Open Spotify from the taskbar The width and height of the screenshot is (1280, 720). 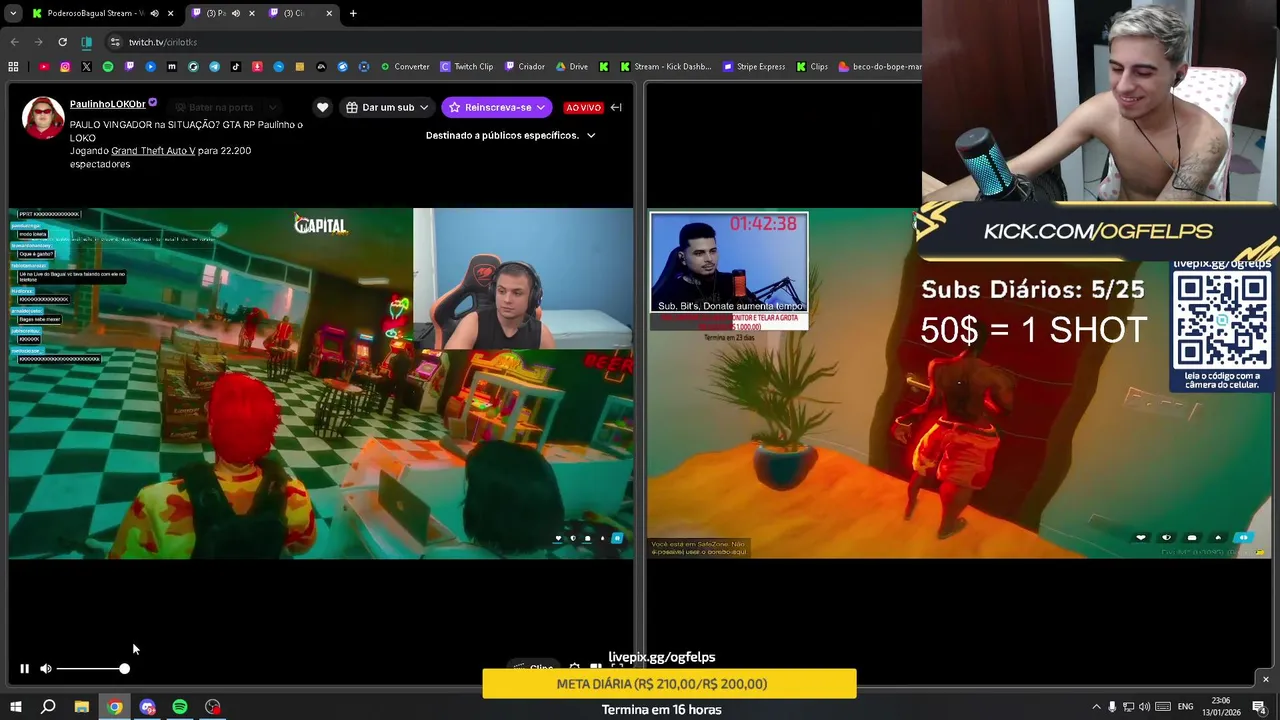180,707
